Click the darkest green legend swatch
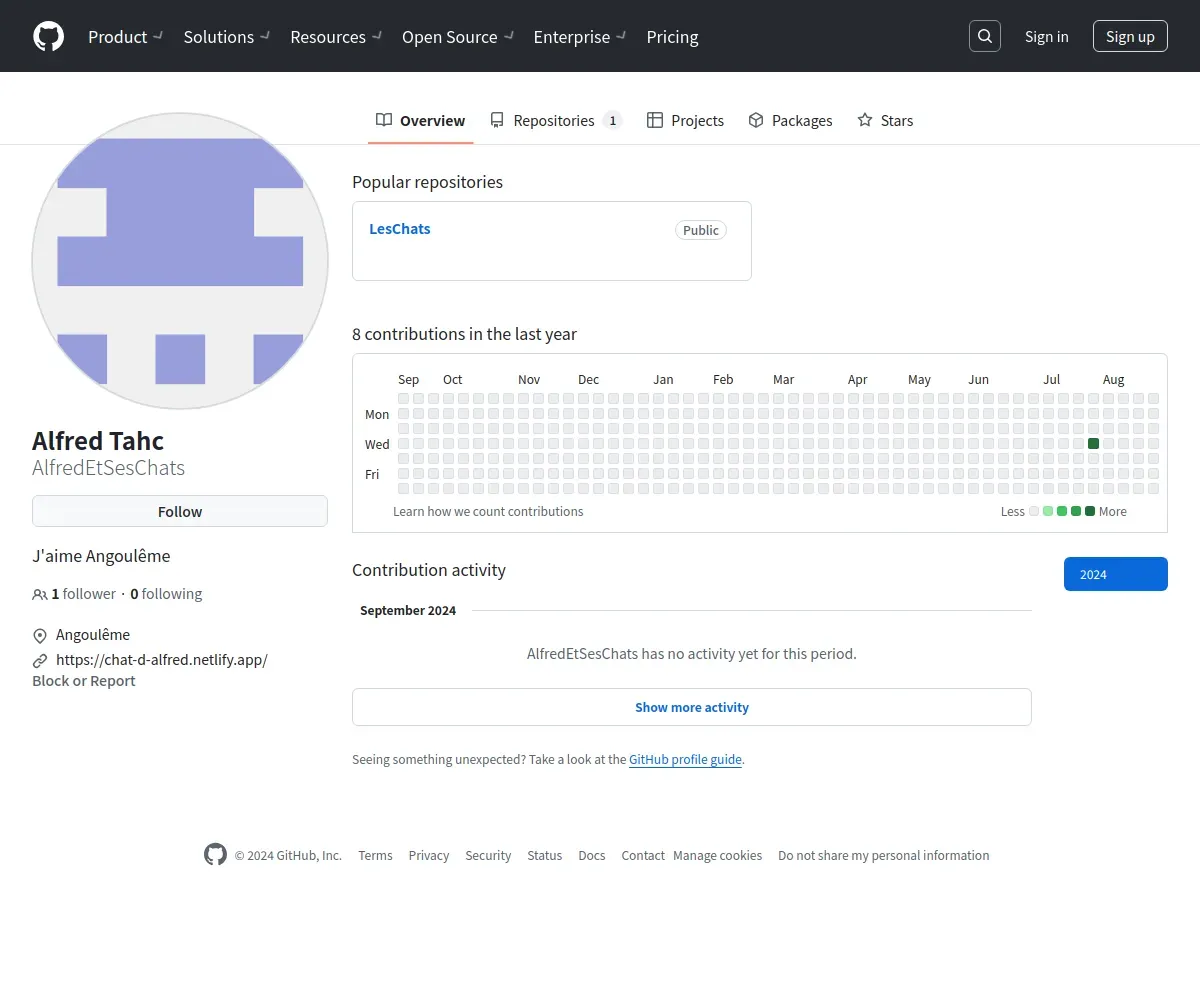 click(1090, 511)
